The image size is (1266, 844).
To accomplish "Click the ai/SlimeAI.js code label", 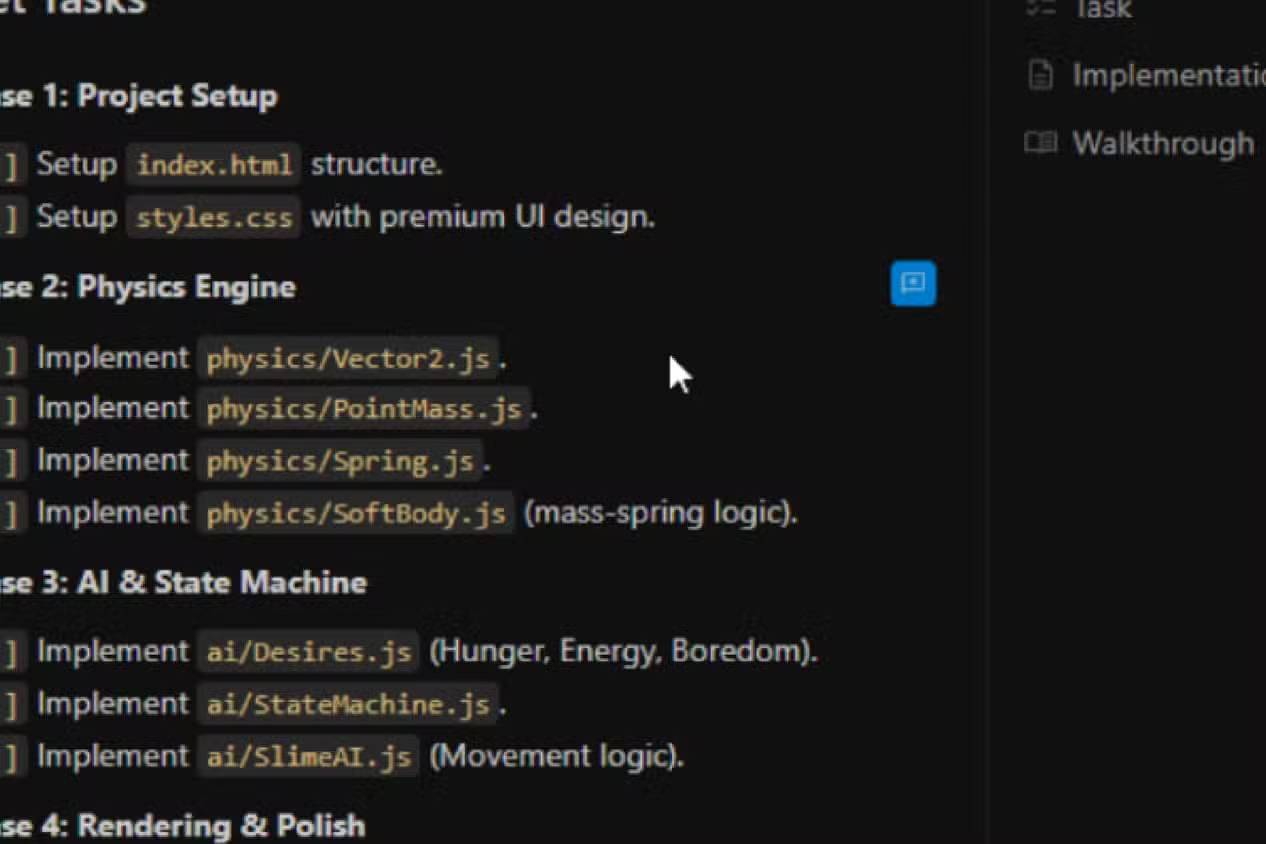I will click(x=309, y=757).
